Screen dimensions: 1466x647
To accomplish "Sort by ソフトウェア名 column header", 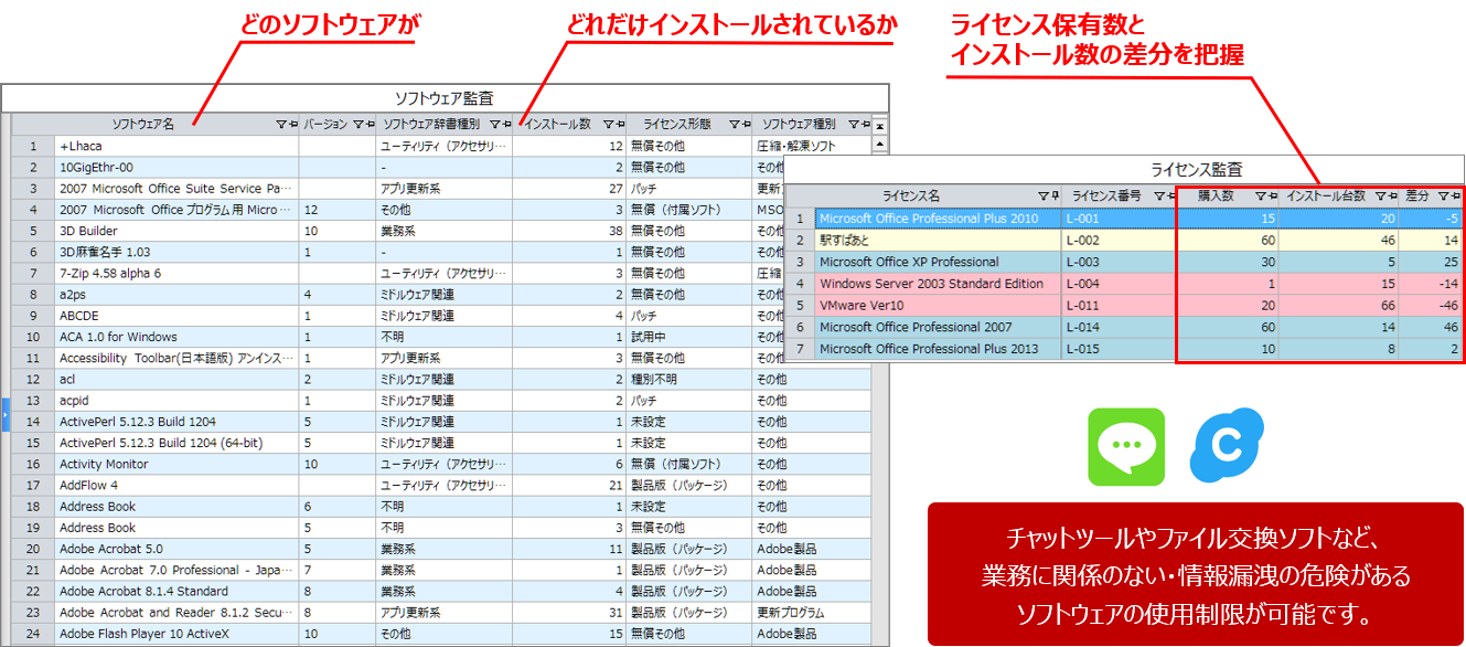I will tap(143, 125).
